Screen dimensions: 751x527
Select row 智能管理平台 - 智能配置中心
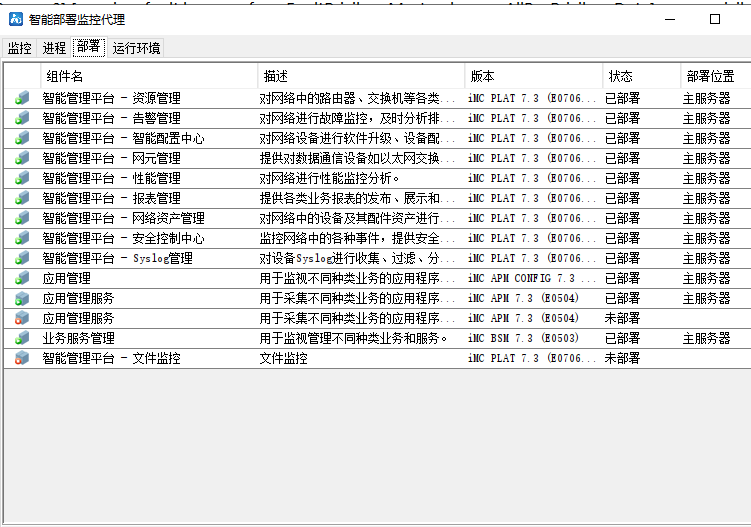pyautogui.click(x=377, y=138)
